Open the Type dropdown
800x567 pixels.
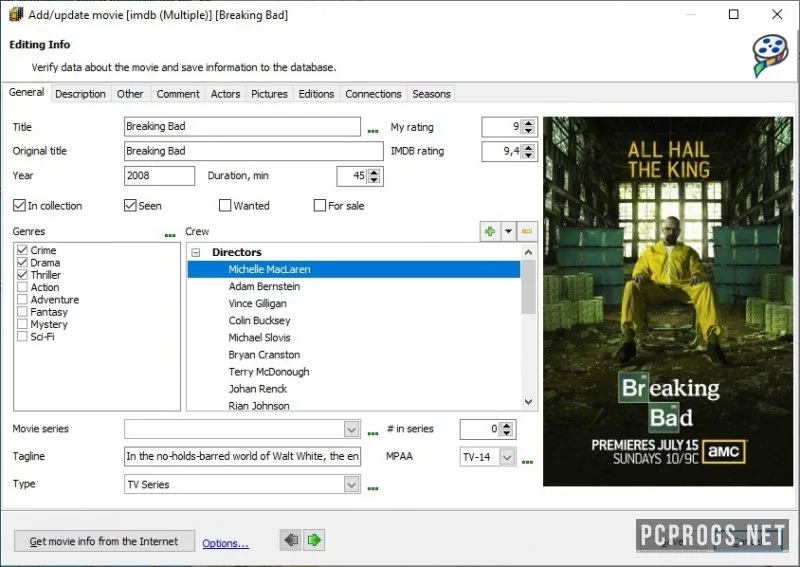(352, 484)
